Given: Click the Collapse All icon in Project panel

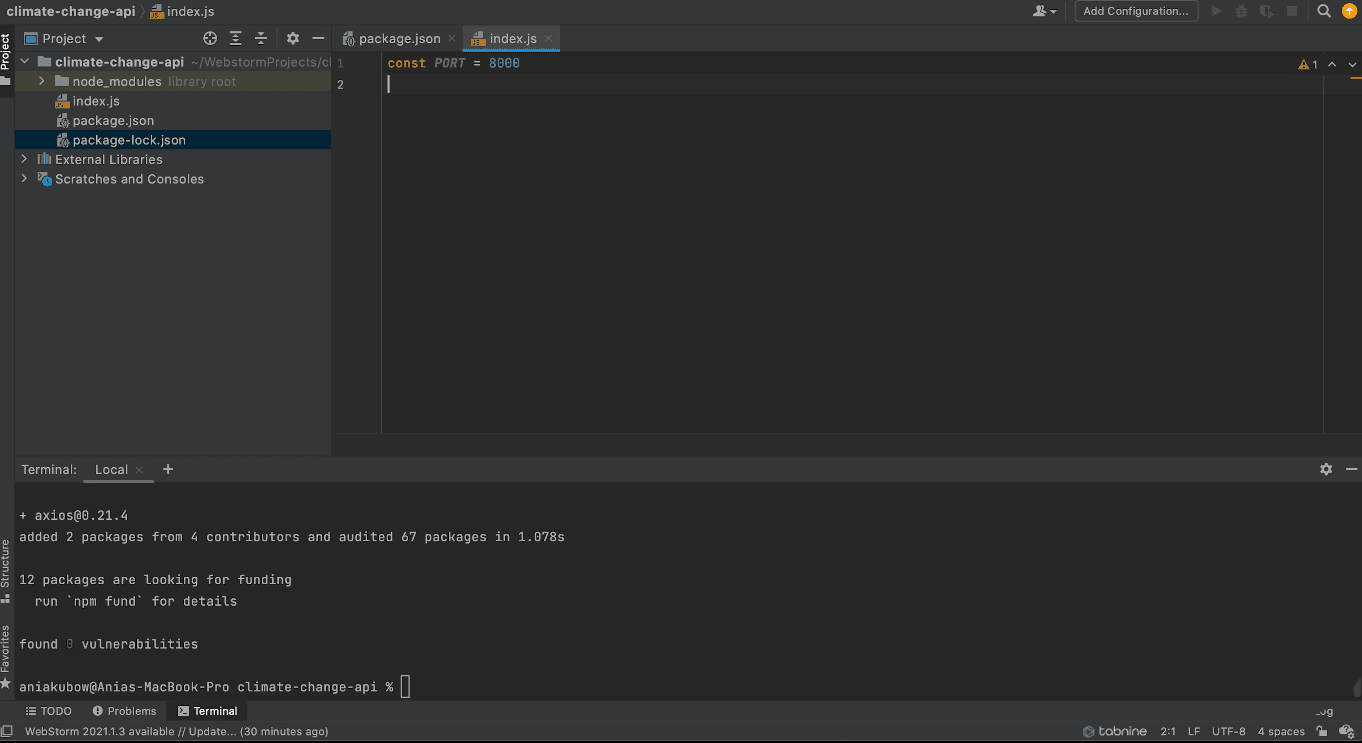Looking at the screenshot, I should [261, 38].
